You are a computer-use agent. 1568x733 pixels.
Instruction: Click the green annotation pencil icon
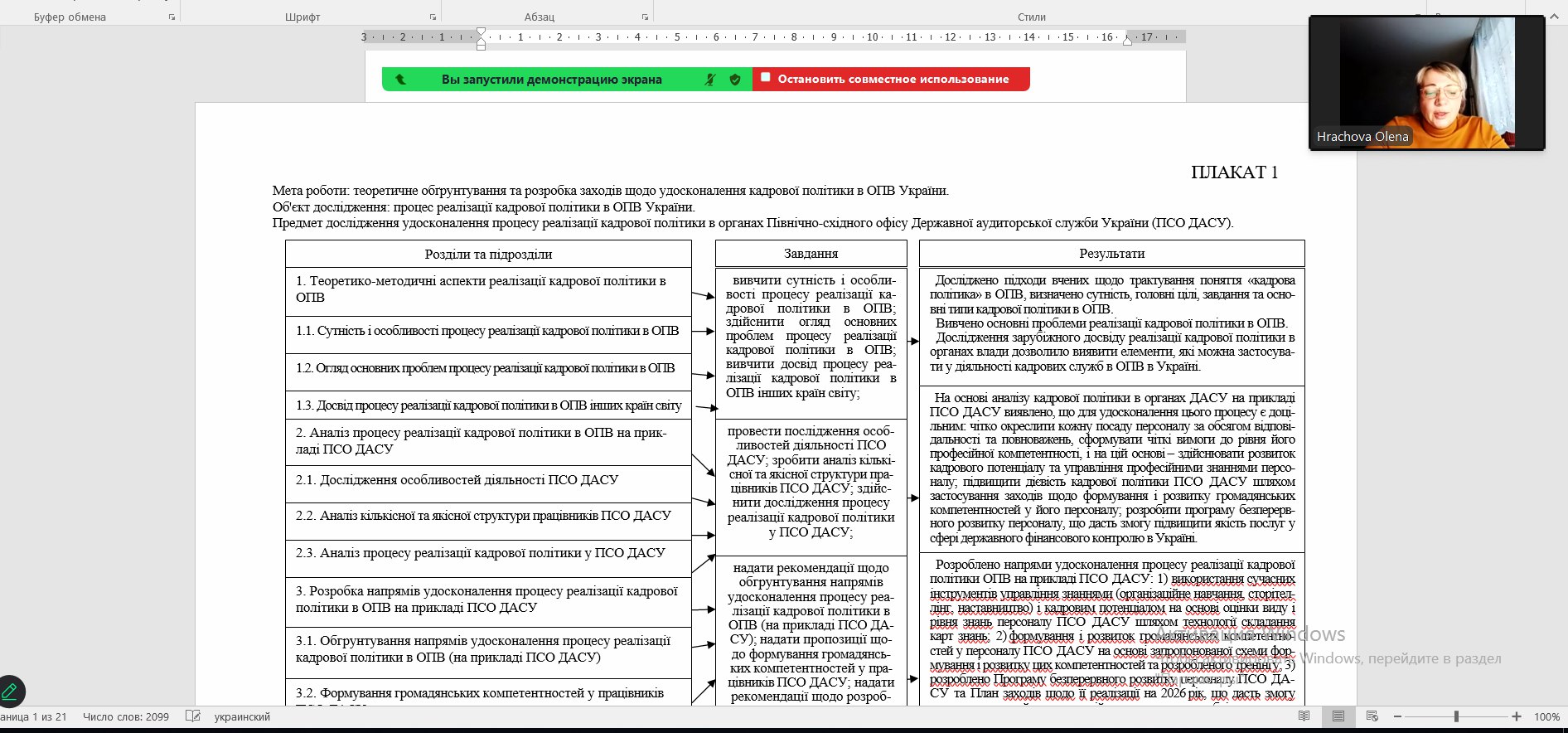11,692
